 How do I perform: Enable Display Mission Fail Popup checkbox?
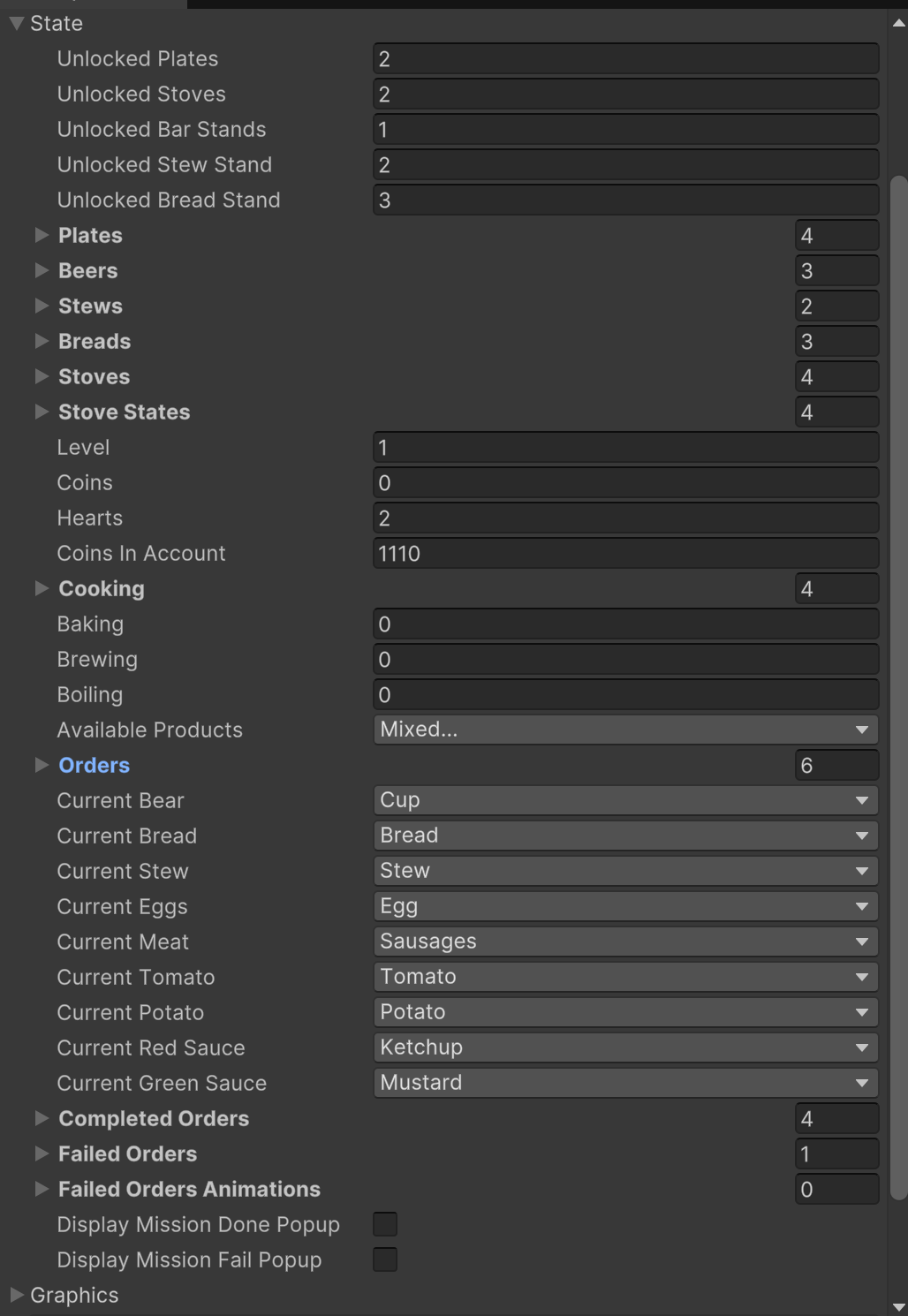385,1259
